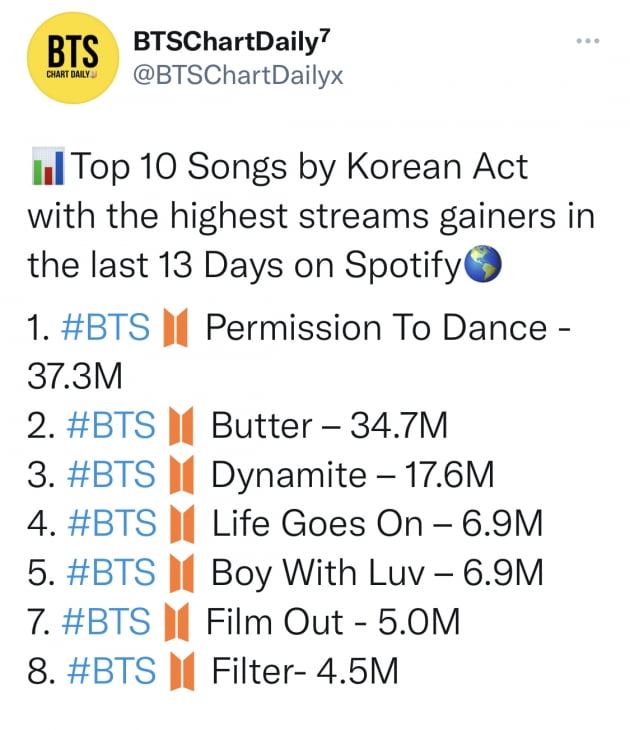630x730 pixels.
Task: Click the globe emoji after Spotify
Action: coord(483,264)
